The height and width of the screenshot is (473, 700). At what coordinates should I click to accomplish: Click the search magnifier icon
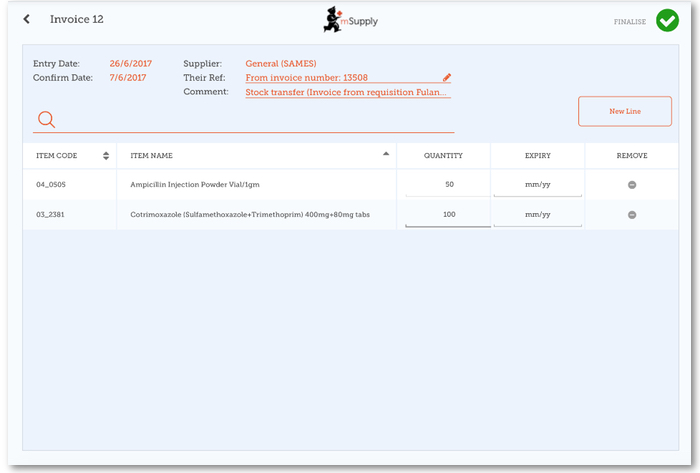click(45, 120)
